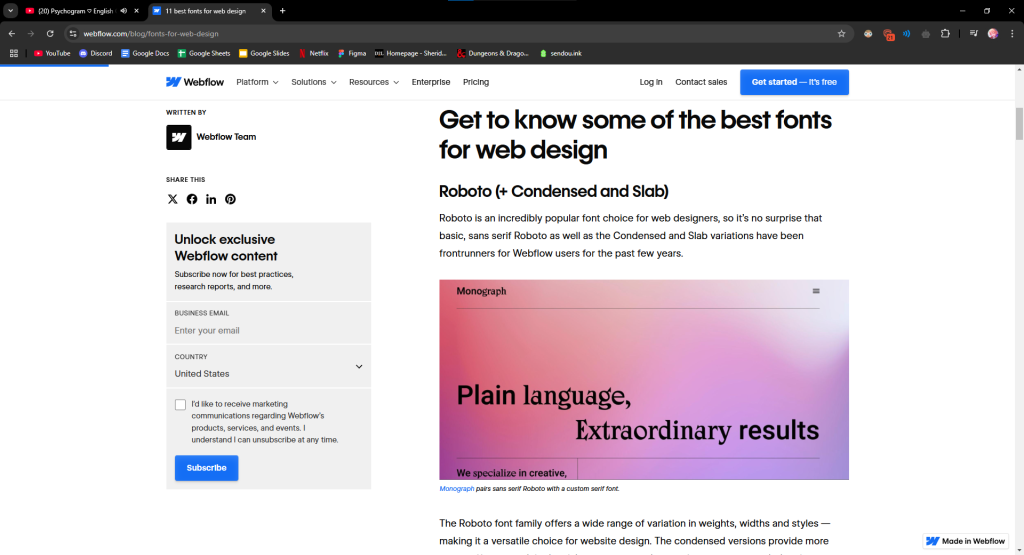The image size is (1024, 555).
Task: Open the apps grid in bookmarks bar
Action: click(x=14, y=54)
